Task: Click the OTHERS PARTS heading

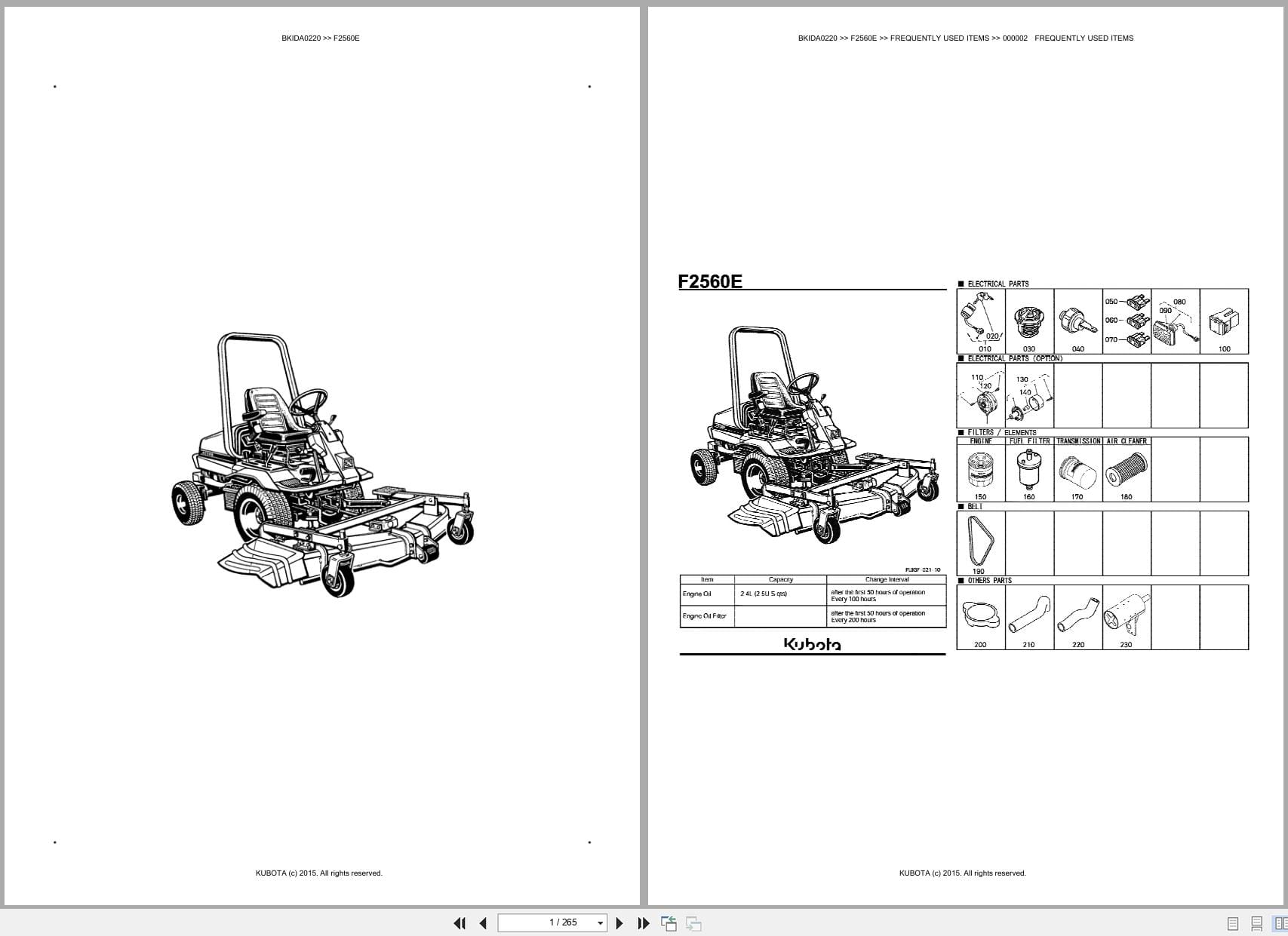Action: (x=989, y=581)
